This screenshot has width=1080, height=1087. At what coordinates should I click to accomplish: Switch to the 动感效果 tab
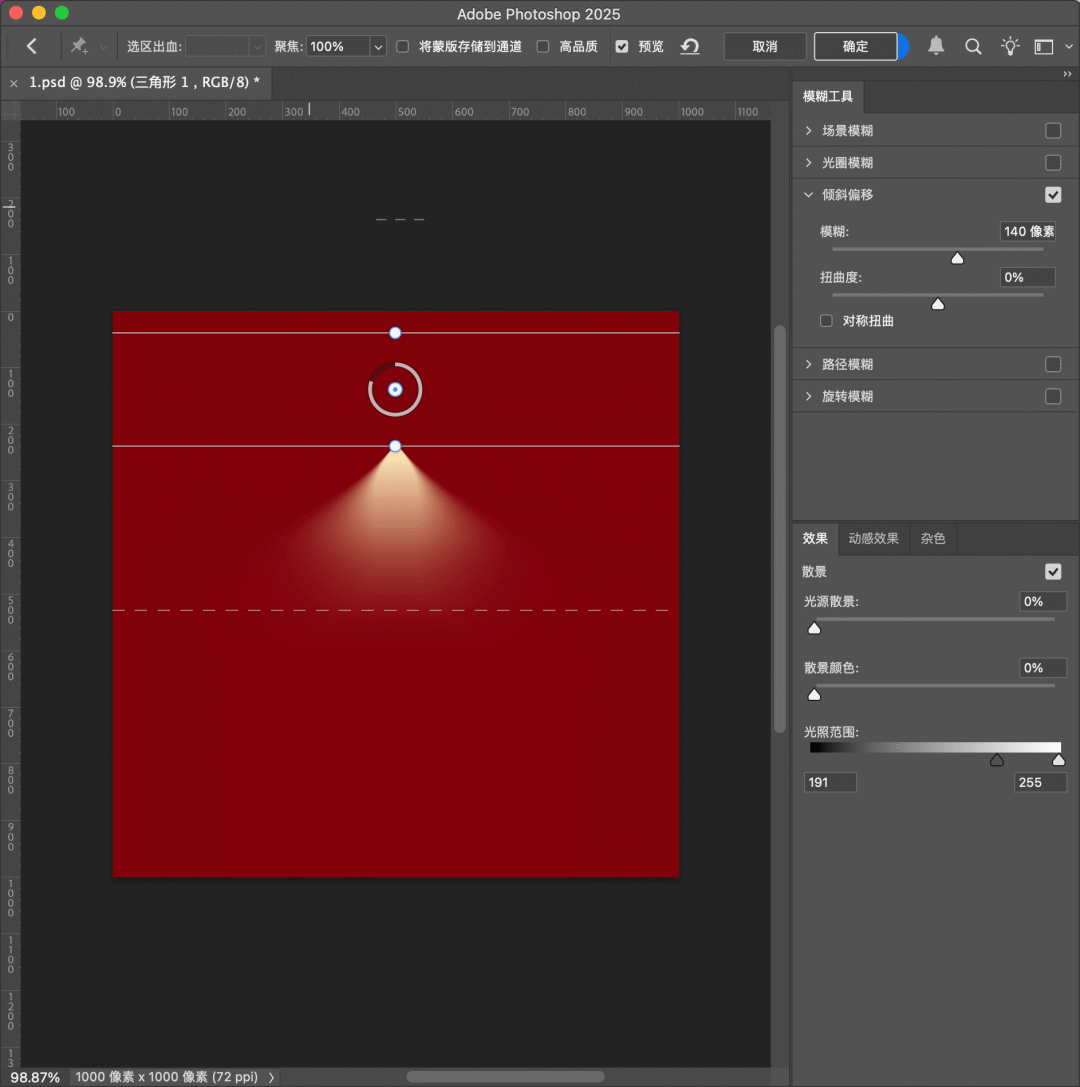[x=873, y=538]
